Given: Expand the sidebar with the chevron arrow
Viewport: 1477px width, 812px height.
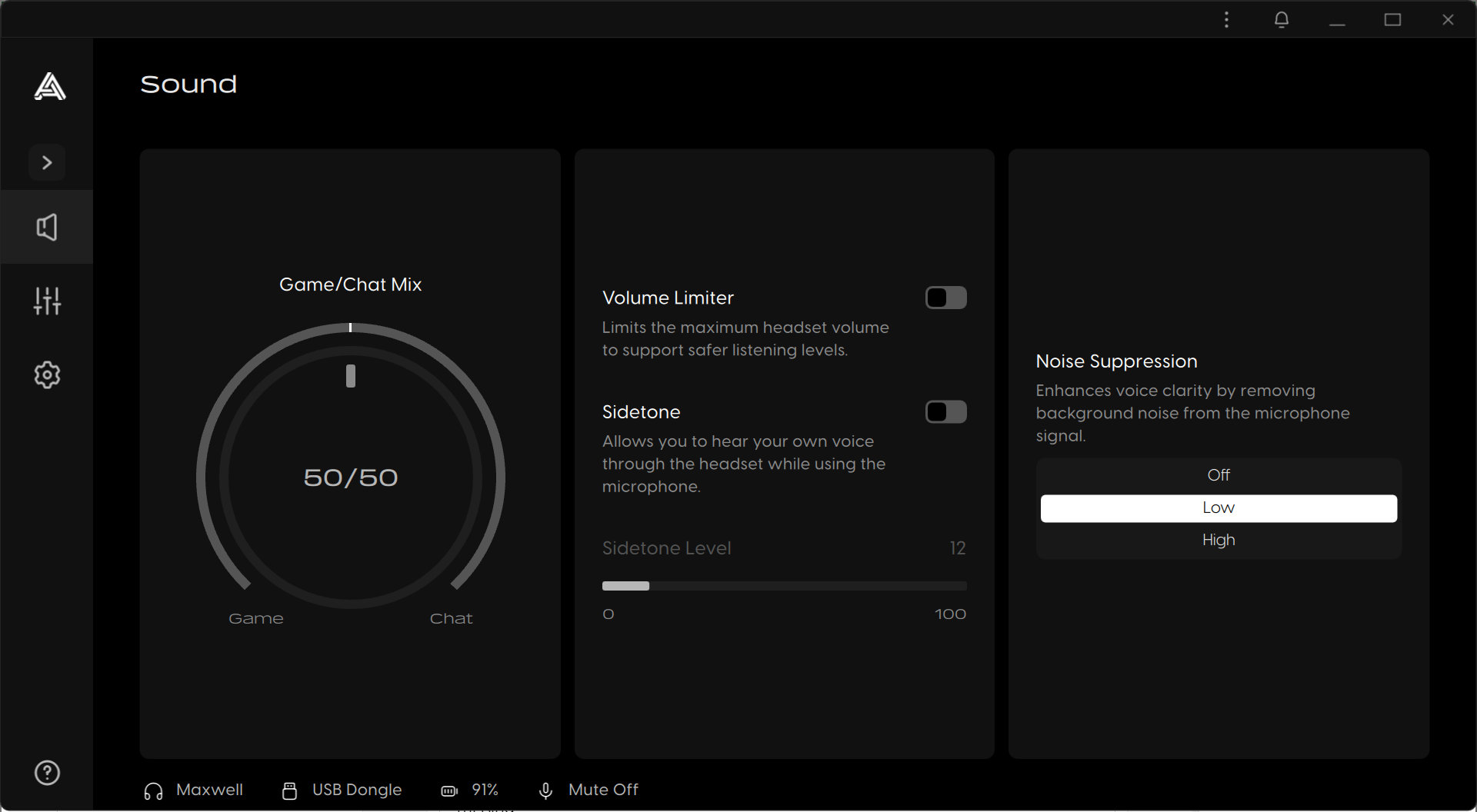Looking at the screenshot, I should (x=47, y=162).
